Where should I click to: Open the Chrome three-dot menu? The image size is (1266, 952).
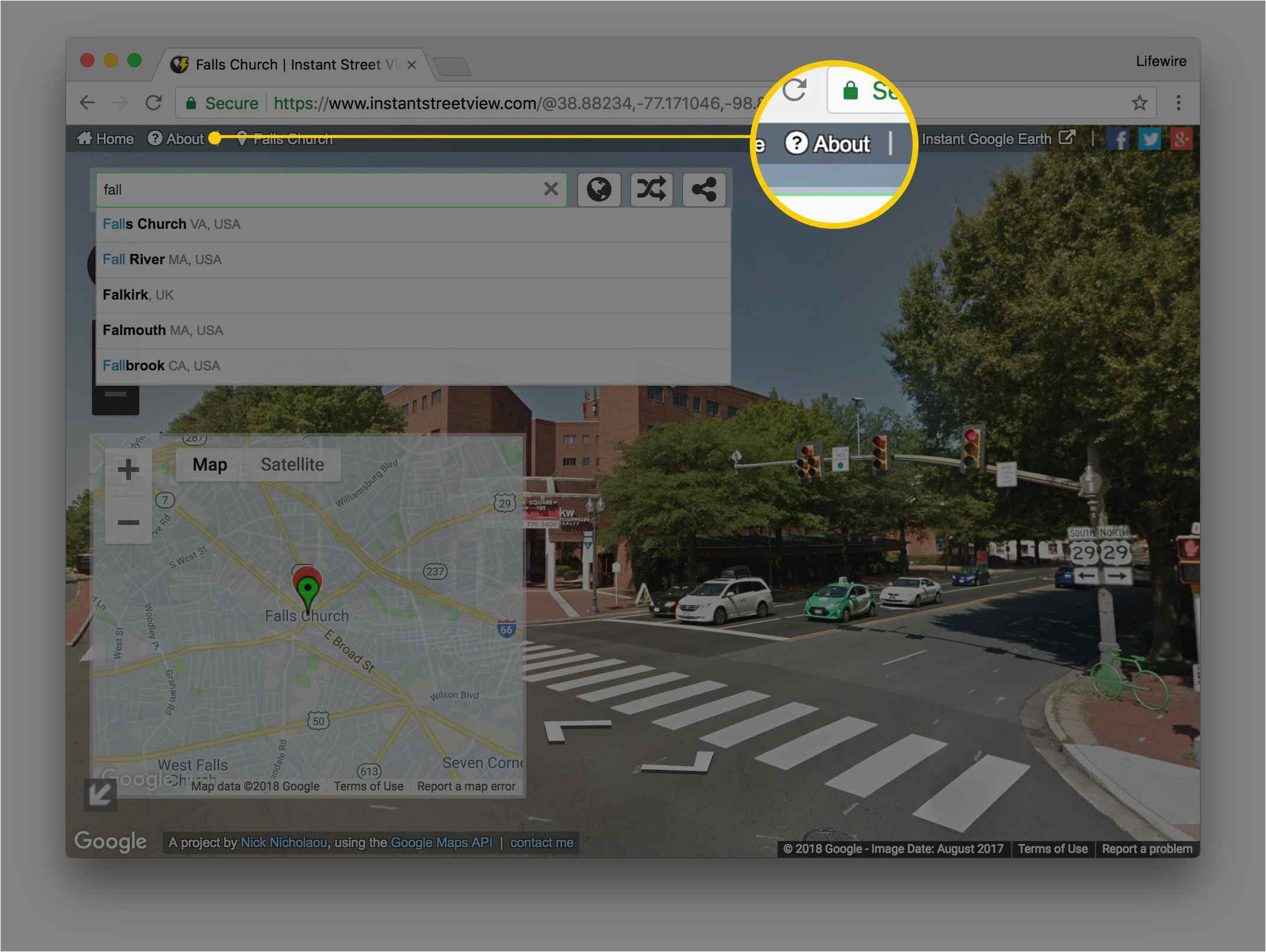(x=1179, y=103)
